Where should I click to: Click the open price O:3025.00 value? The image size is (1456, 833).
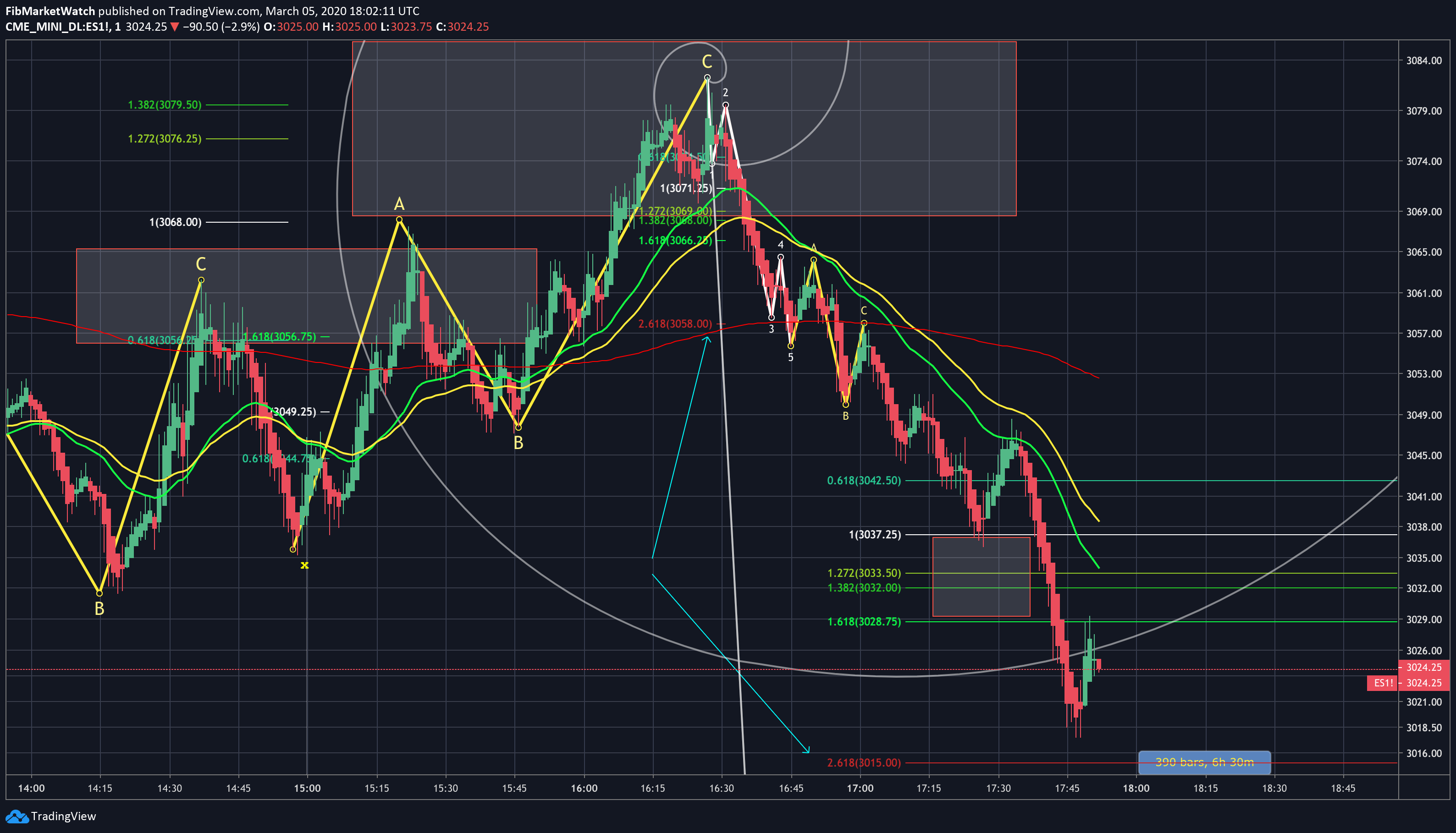[291, 27]
